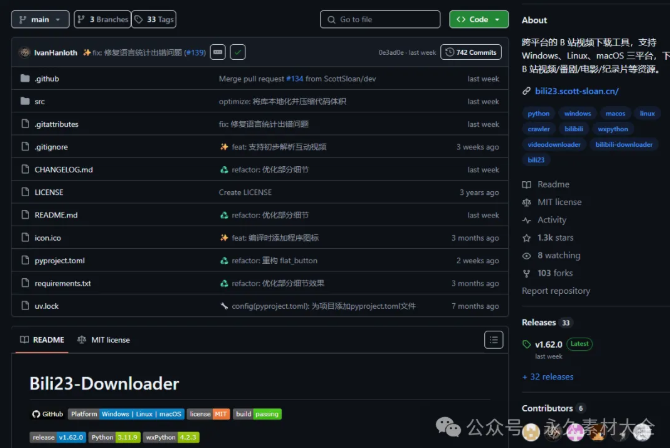Click the wxPython 4.2.3 badge

tap(171, 437)
